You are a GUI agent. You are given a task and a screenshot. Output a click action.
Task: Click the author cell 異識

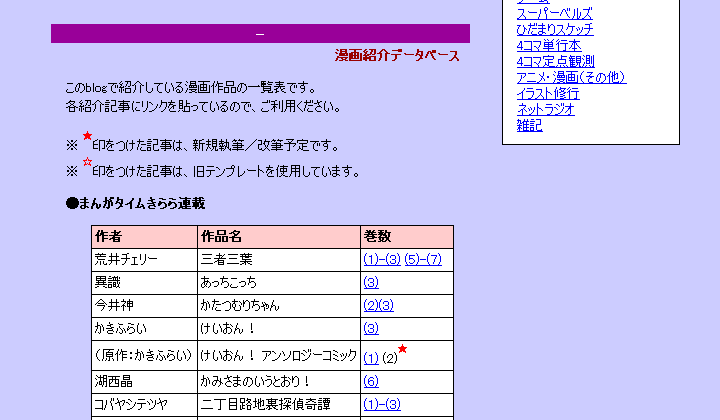pyautogui.click(x=144, y=283)
